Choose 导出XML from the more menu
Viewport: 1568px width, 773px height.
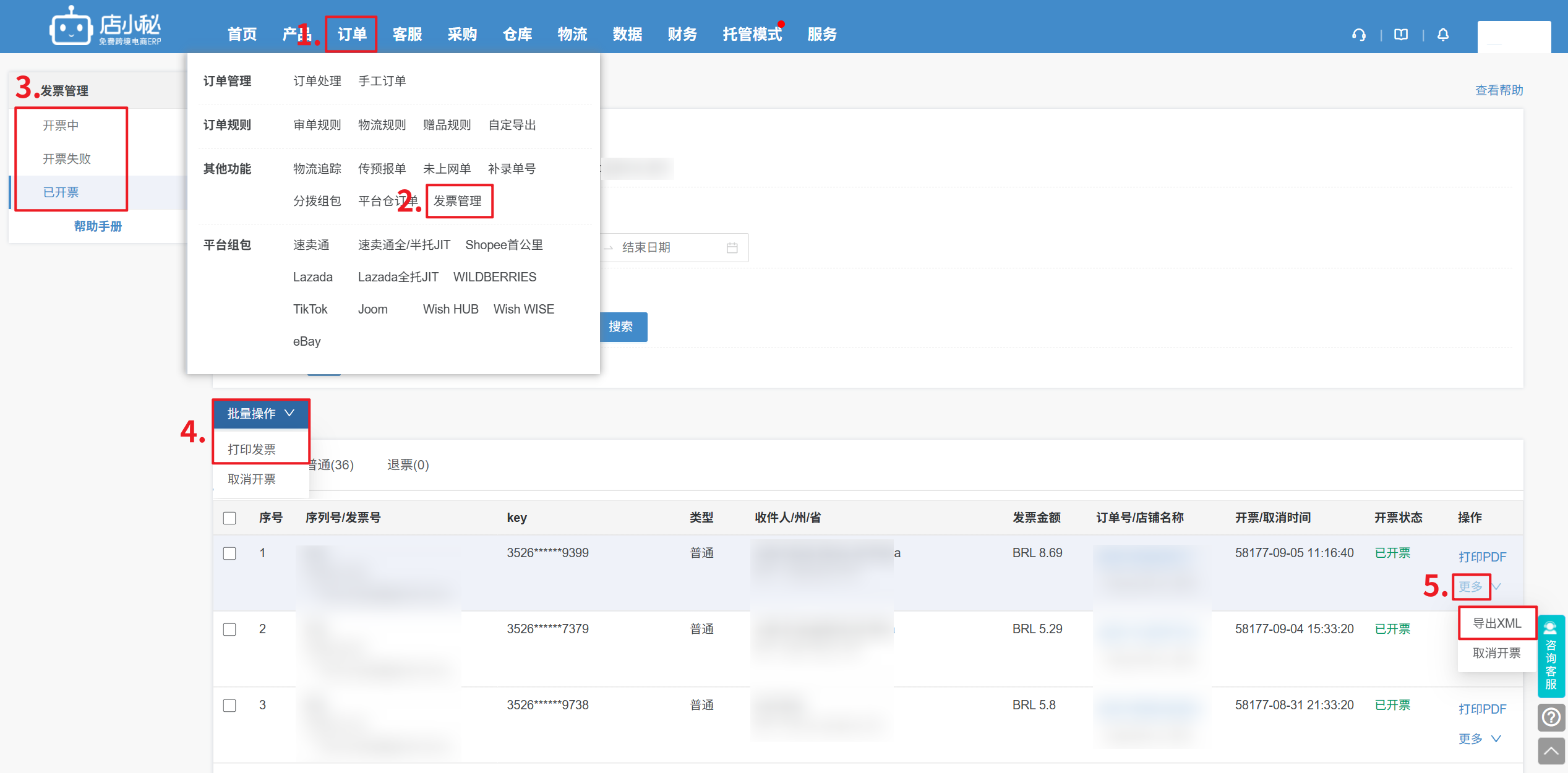tap(1496, 623)
